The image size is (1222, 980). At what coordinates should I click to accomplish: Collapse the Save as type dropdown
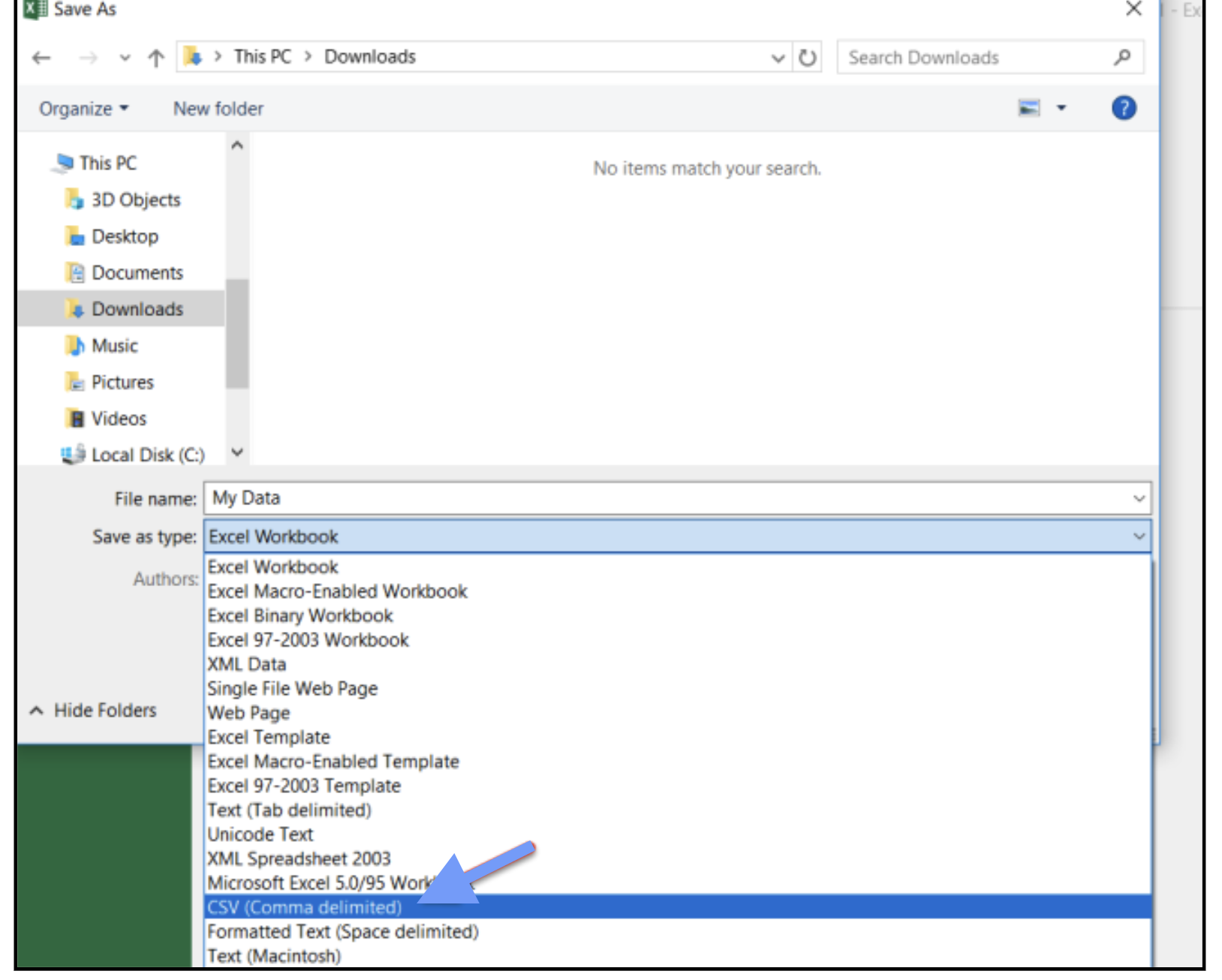(1139, 537)
